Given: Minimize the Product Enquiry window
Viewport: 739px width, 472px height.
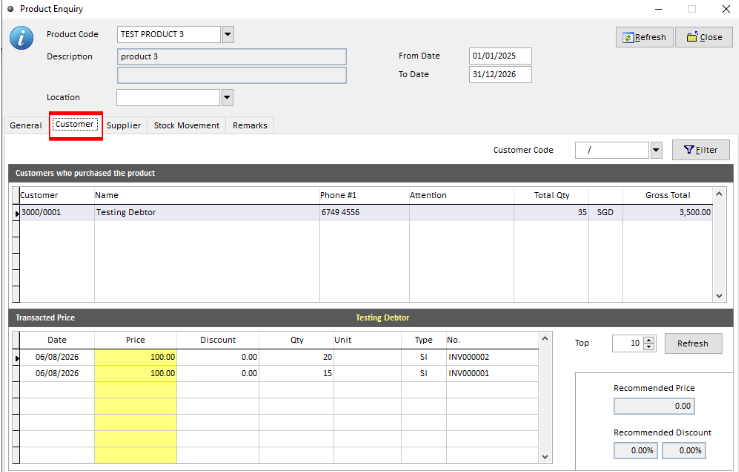Looking at the screenshot, I should 659,9.
